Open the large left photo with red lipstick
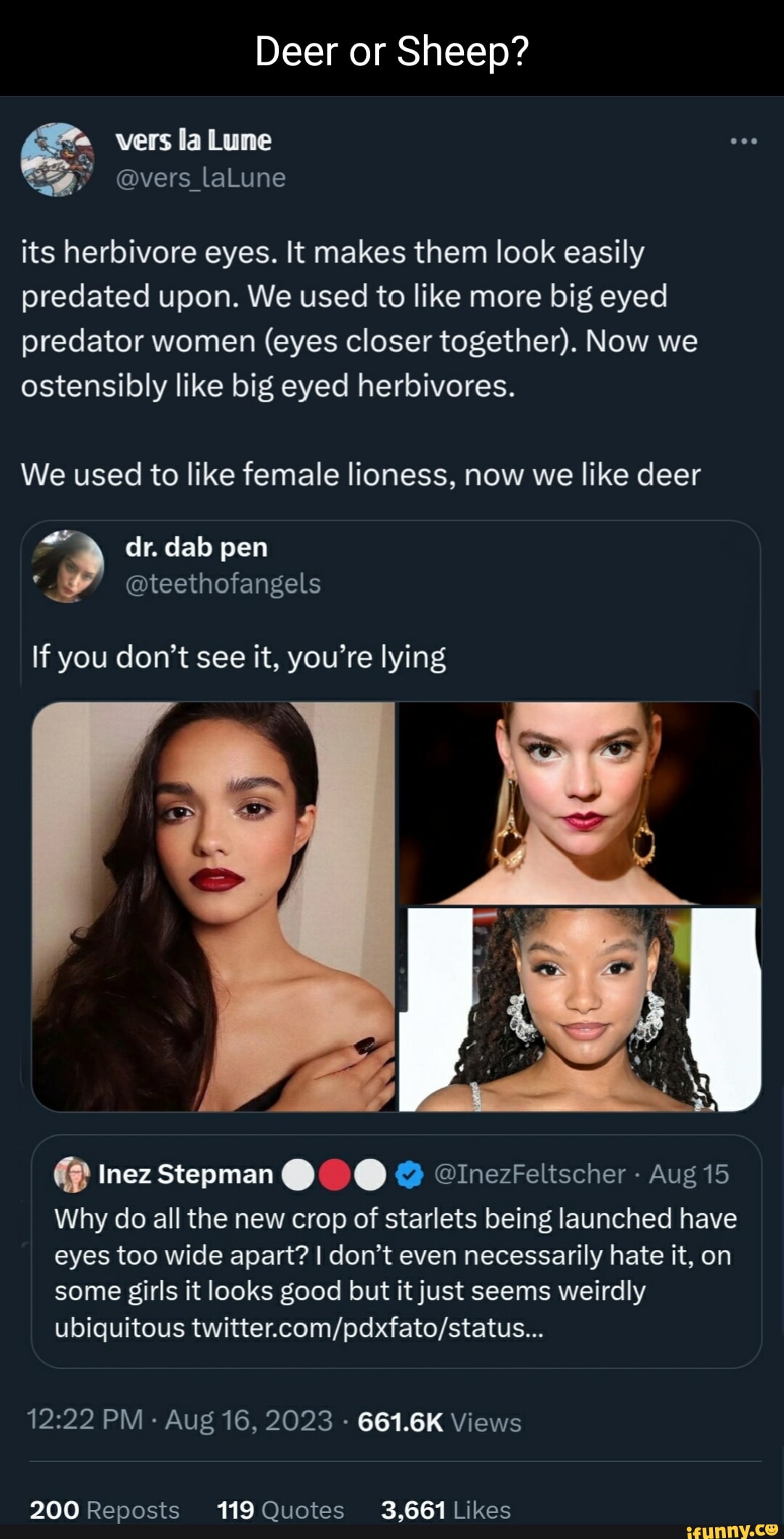This screenshot has width=784, height=1539. point(214,906)
